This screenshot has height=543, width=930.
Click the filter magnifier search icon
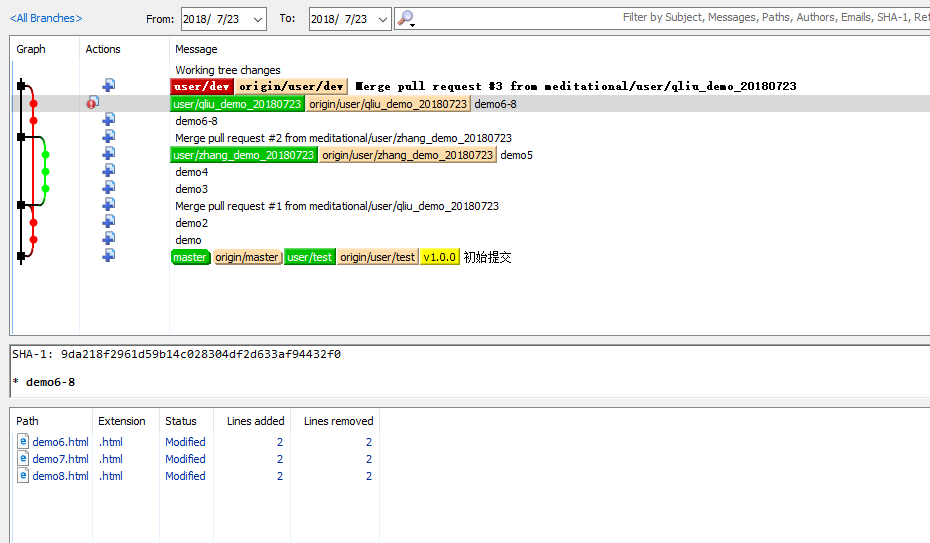pyautogui.click(x=404, y=18)
